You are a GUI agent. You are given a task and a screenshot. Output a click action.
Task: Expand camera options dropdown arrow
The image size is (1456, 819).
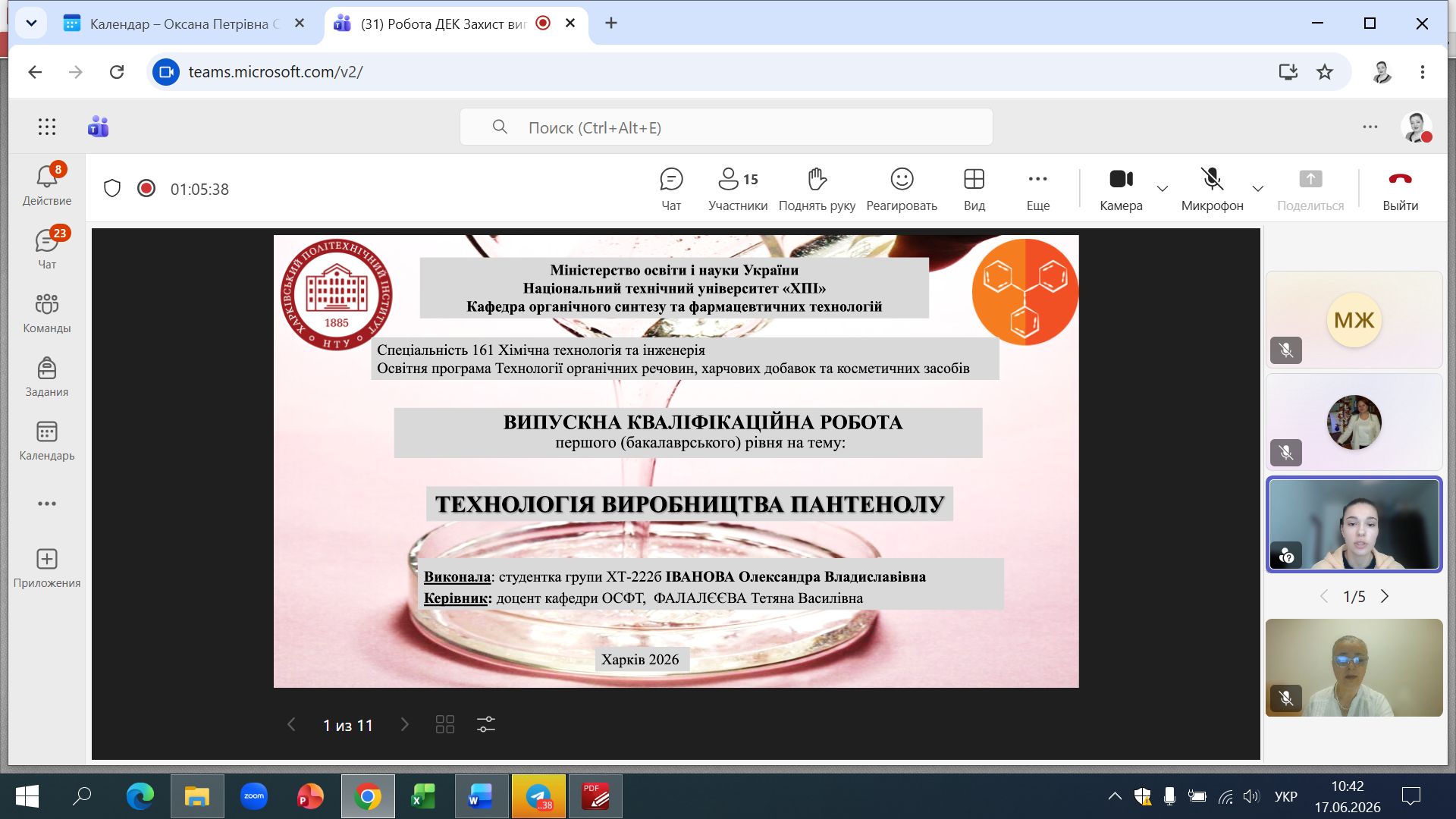coord(1163,188)
